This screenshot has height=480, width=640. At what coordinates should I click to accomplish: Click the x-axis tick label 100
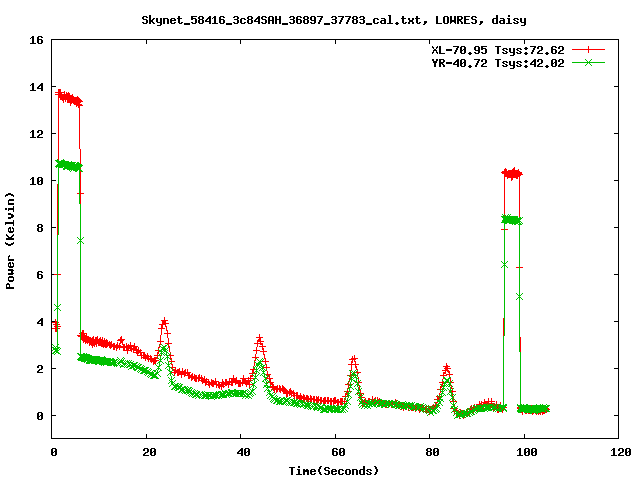527,452
